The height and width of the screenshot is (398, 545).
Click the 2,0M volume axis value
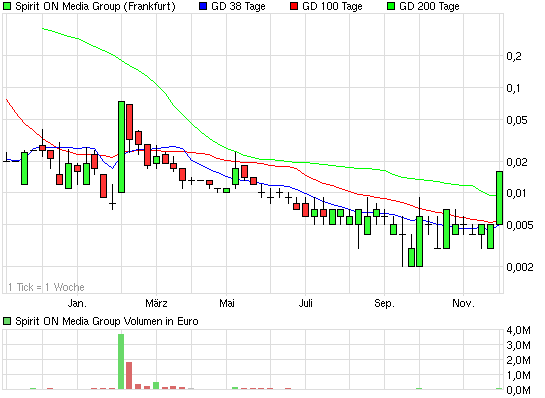[518, 360]
